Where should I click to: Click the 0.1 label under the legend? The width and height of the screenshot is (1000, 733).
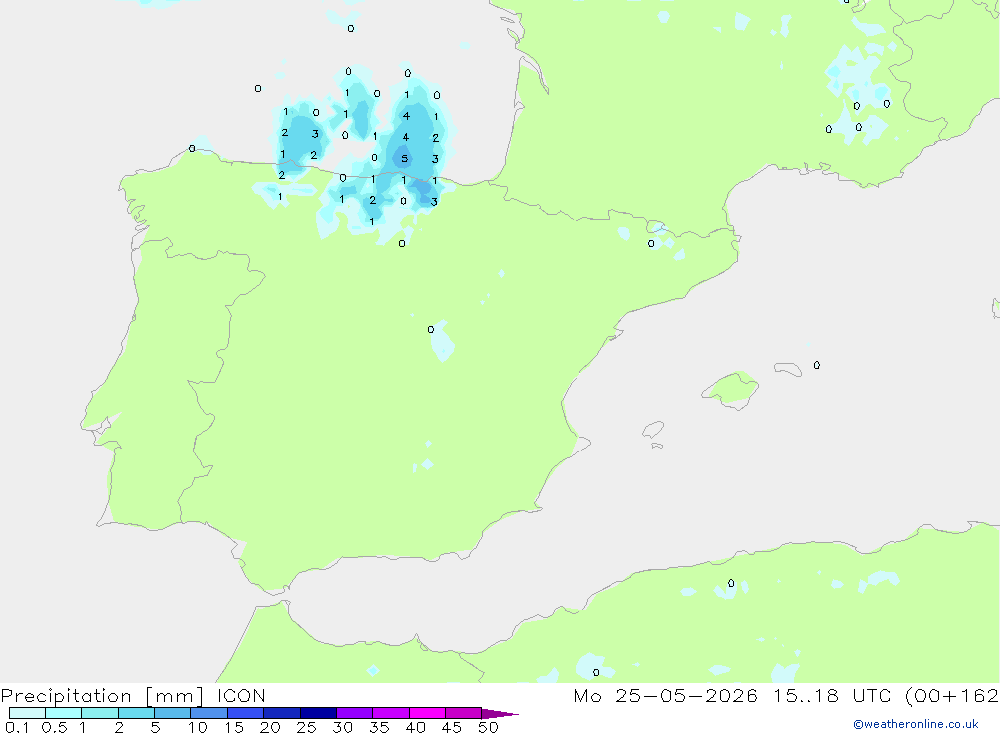coord(17,727)
